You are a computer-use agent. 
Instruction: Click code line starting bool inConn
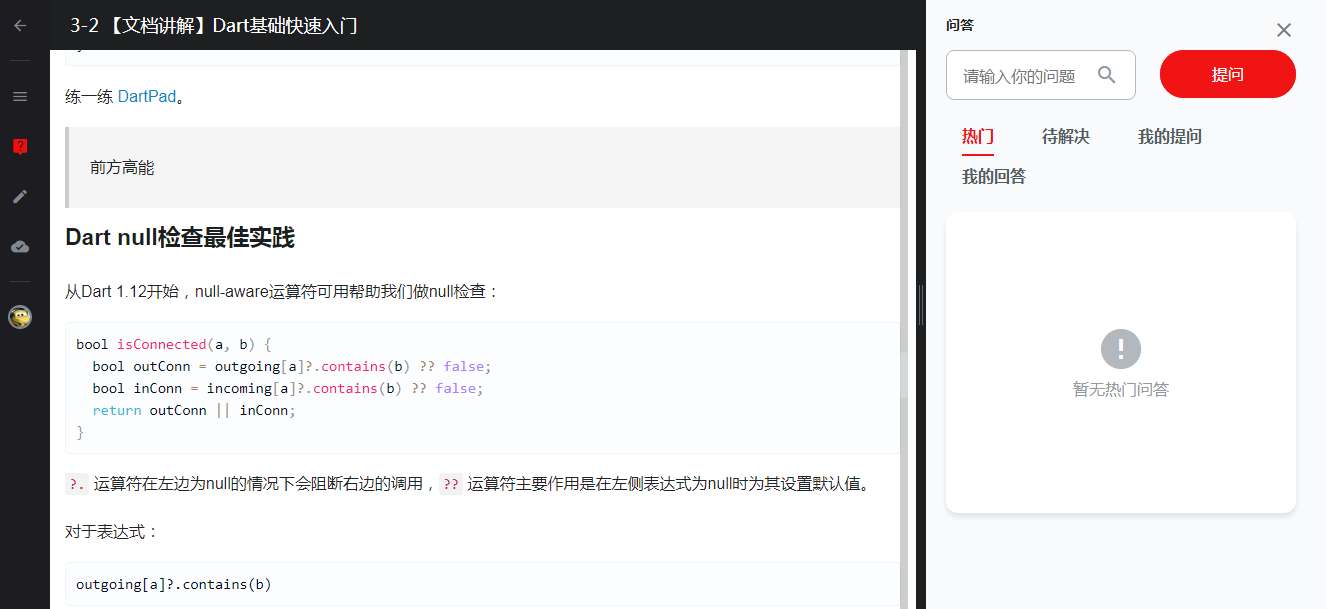tap(289, 388)
